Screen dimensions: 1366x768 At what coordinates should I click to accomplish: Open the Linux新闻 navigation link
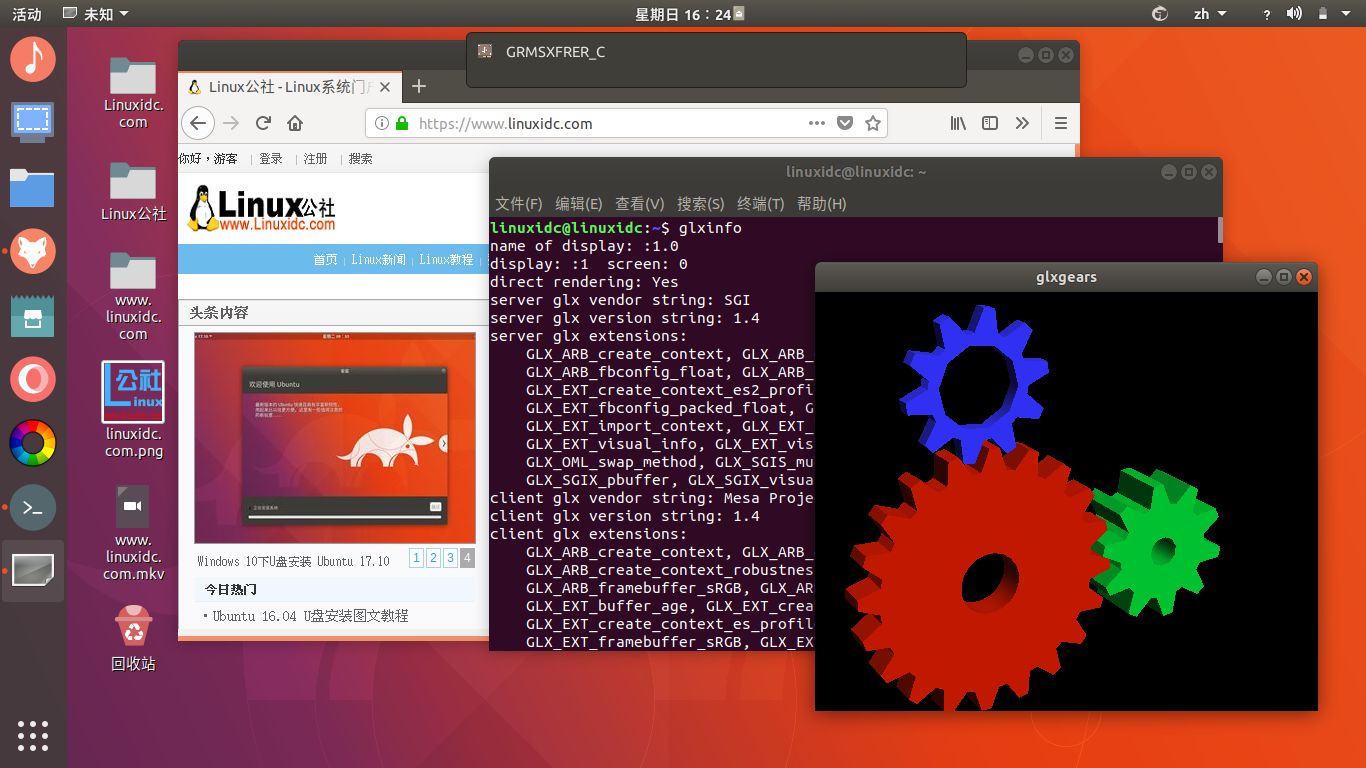tap(379, 259)
